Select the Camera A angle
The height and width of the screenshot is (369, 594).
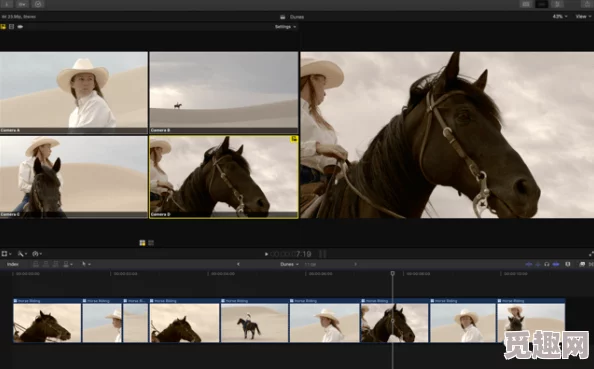(x=73, y=92)
